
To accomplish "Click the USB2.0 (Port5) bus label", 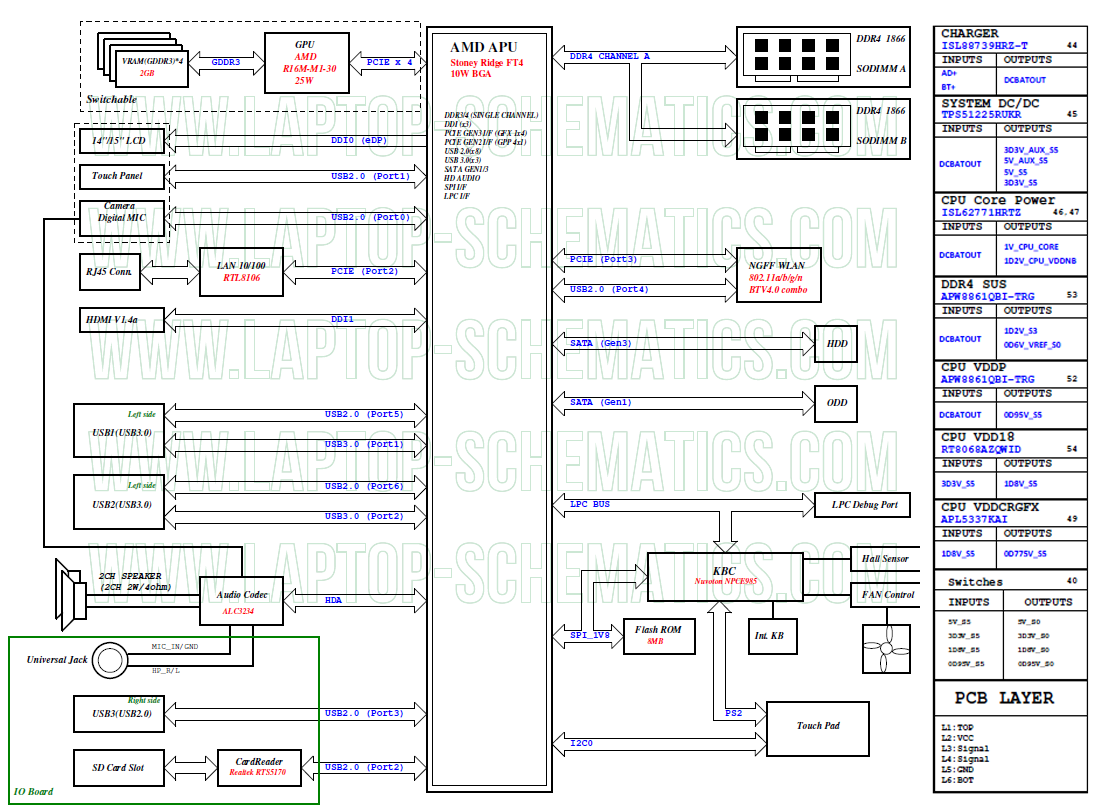I will coord(365,415).
